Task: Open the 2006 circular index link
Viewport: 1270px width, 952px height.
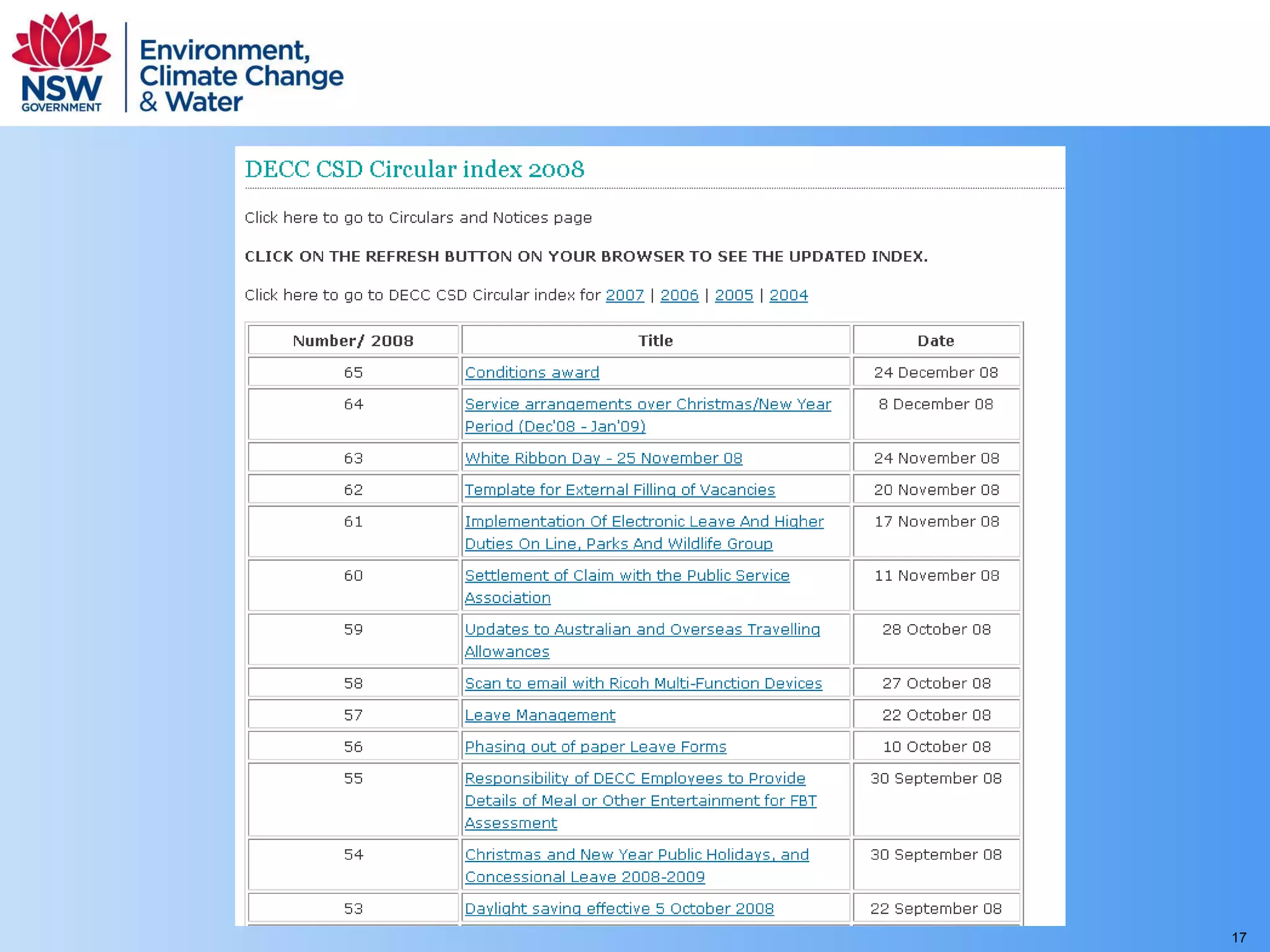Action: [679, 295]
